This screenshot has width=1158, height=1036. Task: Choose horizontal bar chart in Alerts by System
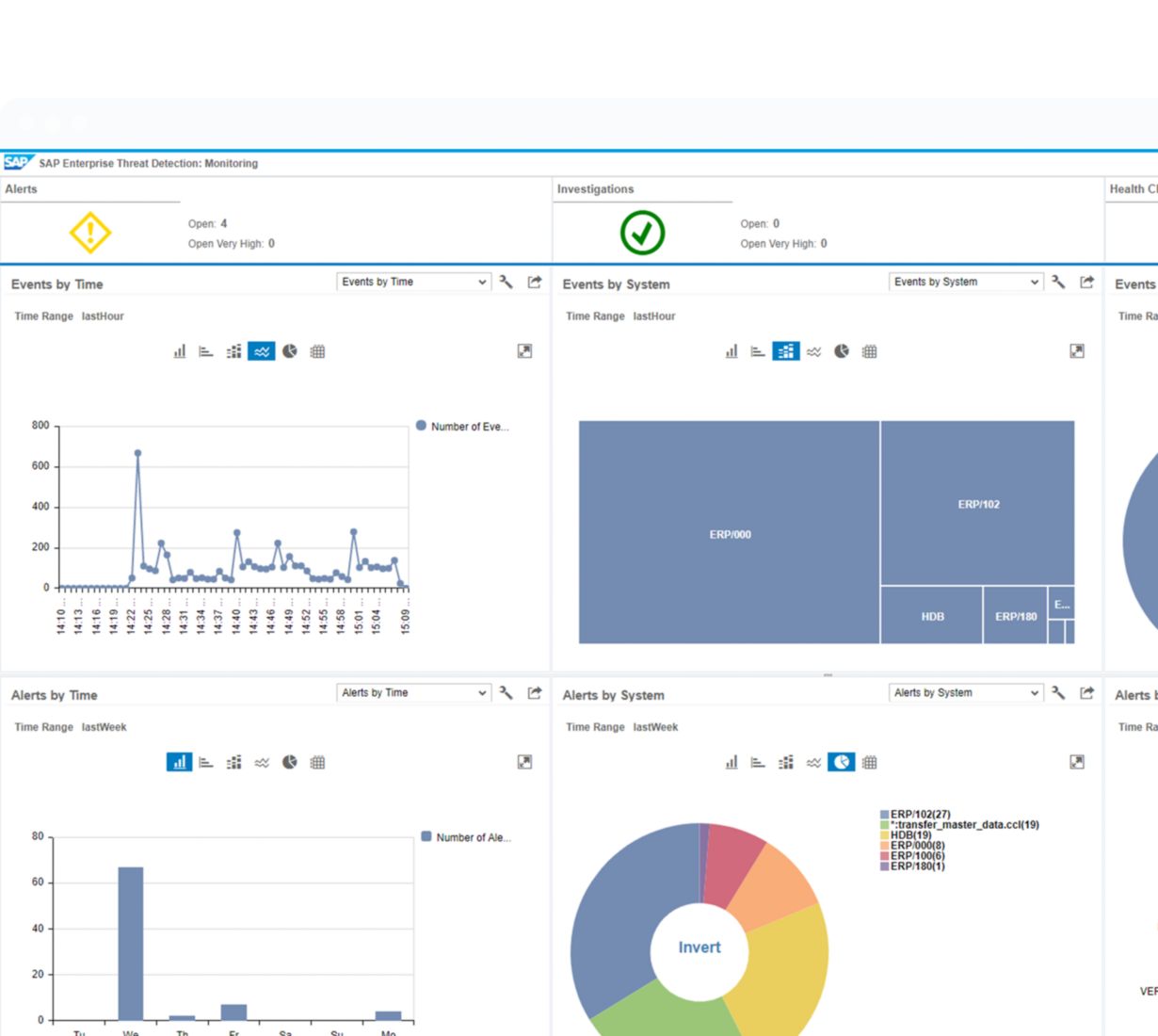point(758,762)
